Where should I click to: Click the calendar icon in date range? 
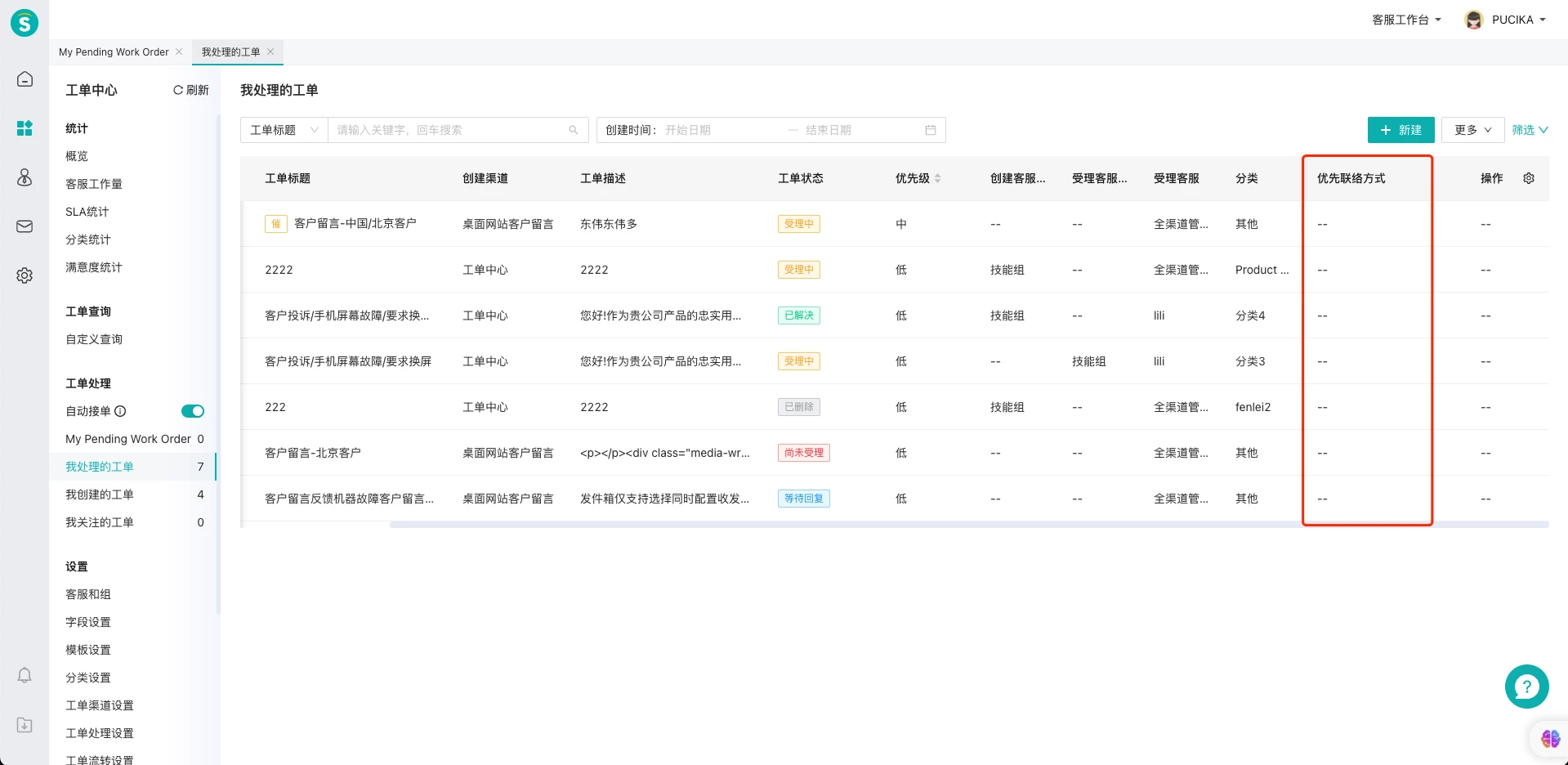930,130
